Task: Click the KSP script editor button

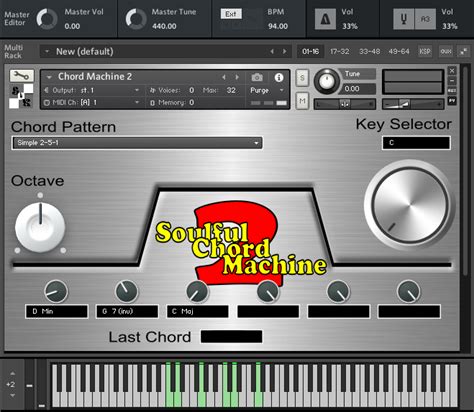Action: pyautogui.click(x=425, y=51)
